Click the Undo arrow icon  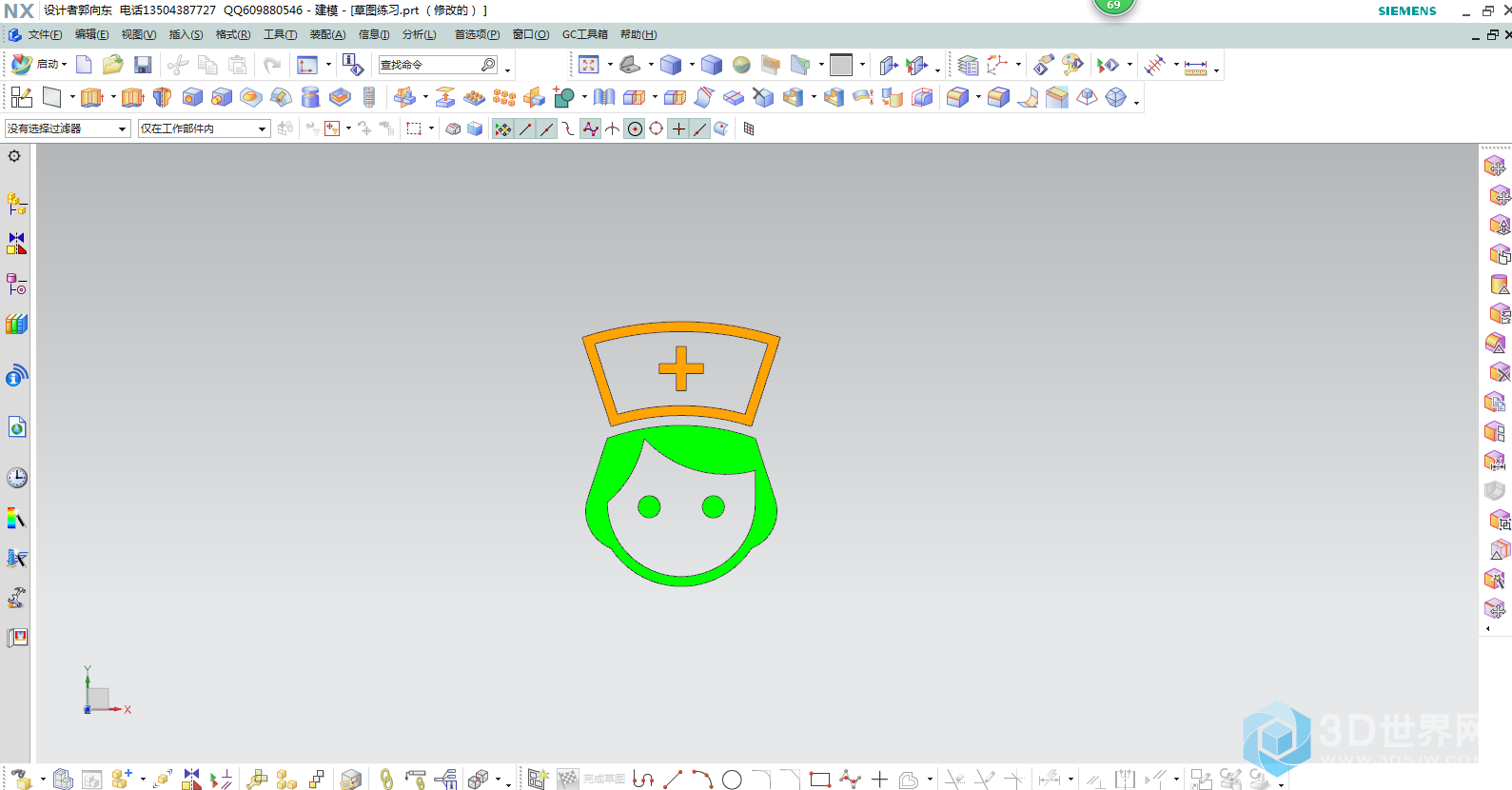point(272,65)
